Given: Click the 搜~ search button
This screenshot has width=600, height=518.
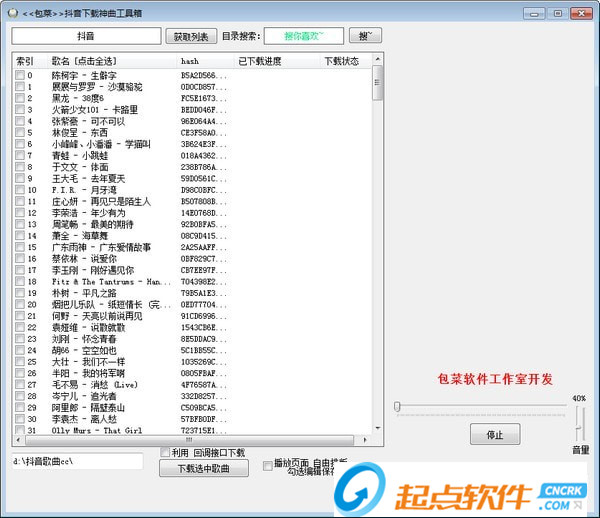Looking at the screenshot, I should pos(365,36).
